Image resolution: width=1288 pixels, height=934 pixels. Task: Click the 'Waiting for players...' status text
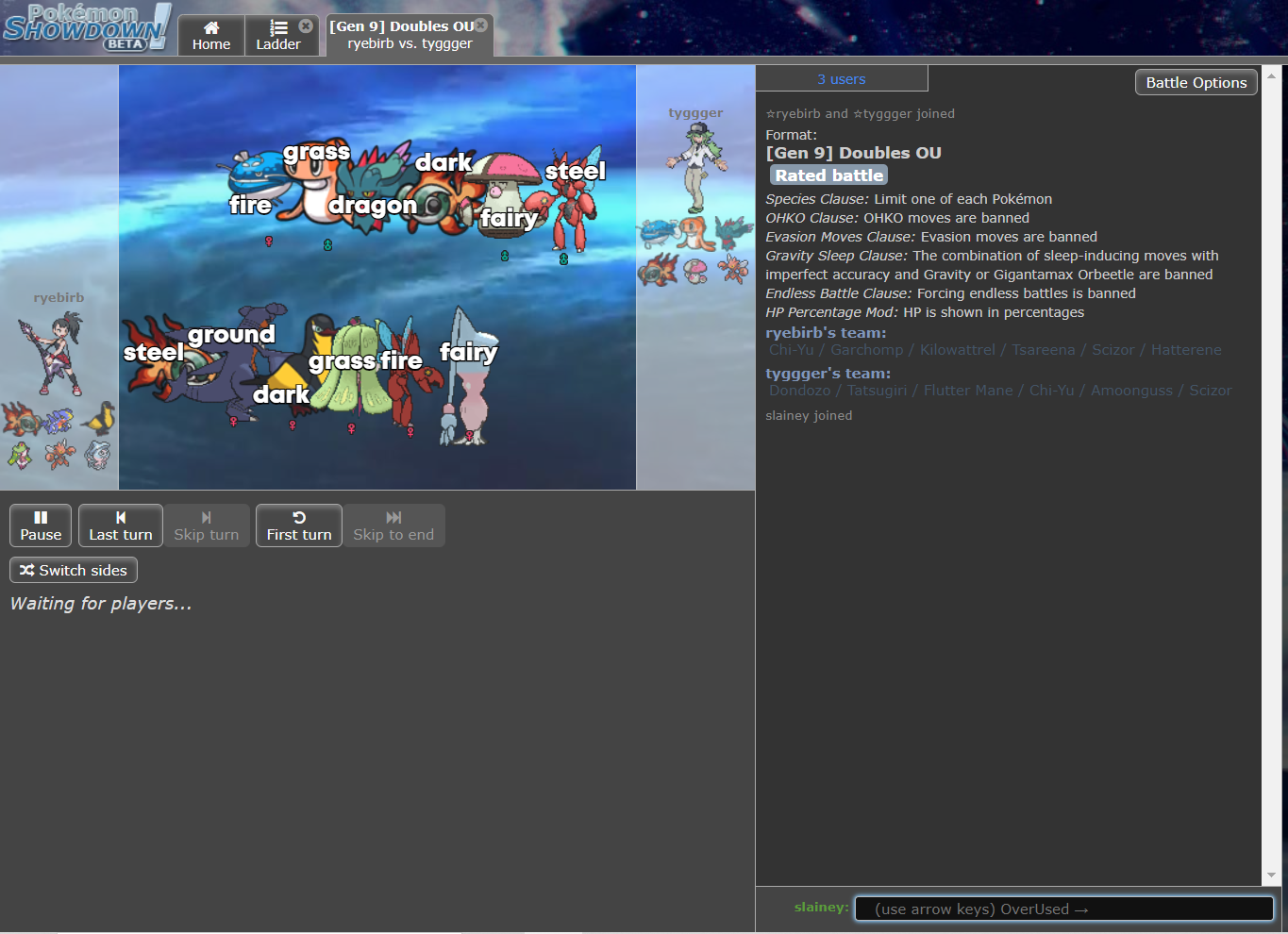[101, 604]
